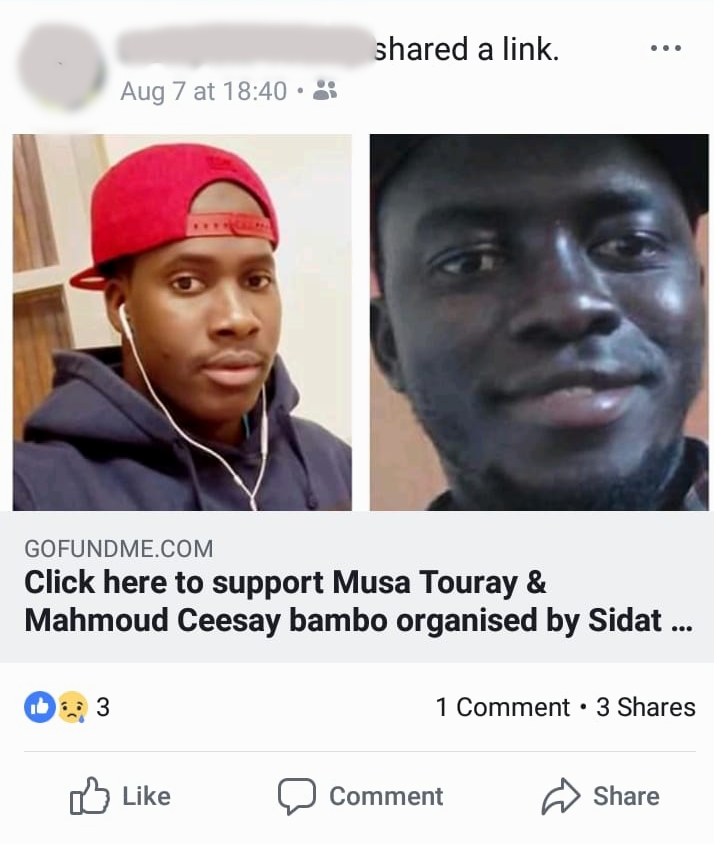Click the Share button label
This screenshot has height=844, width=714.
point(626,796)
